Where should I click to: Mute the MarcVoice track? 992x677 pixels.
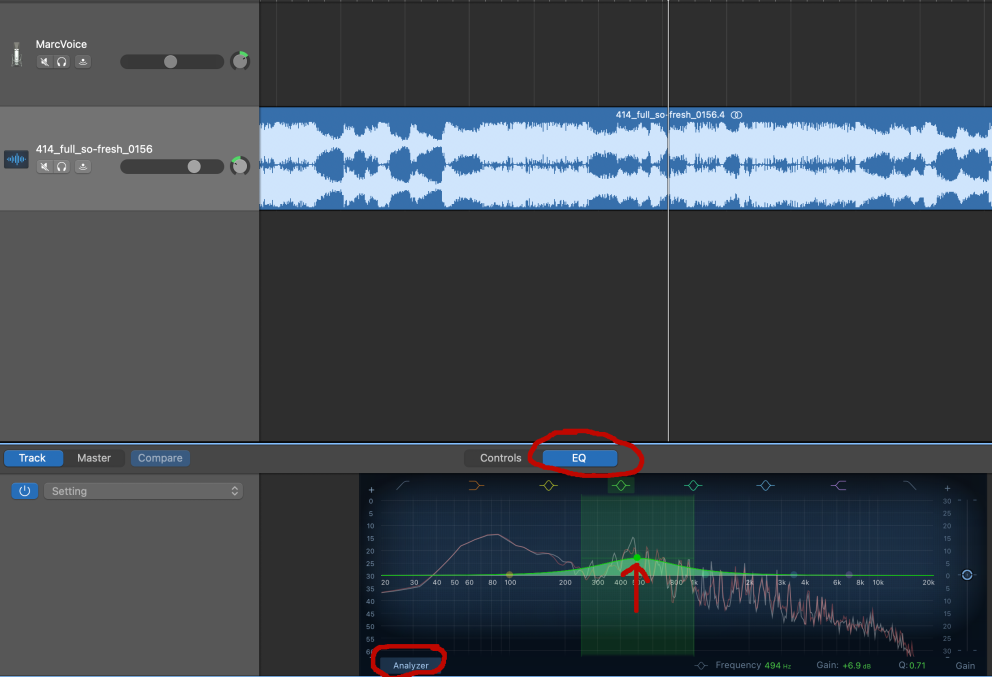click(x=44, y=61)
